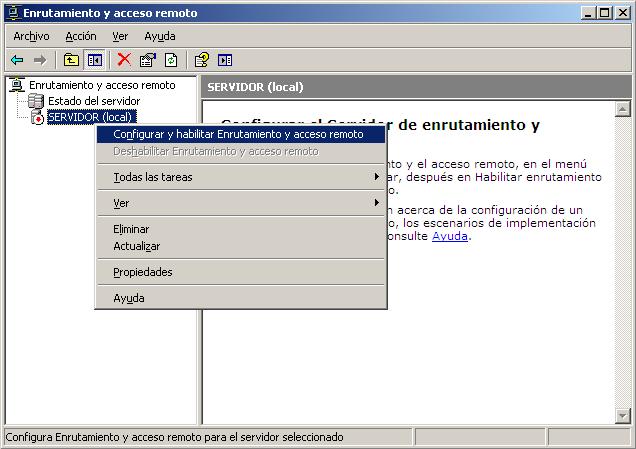Click Eliminar in the context menu
Viewport: 636px width, 449px height.
coord(131,229)
